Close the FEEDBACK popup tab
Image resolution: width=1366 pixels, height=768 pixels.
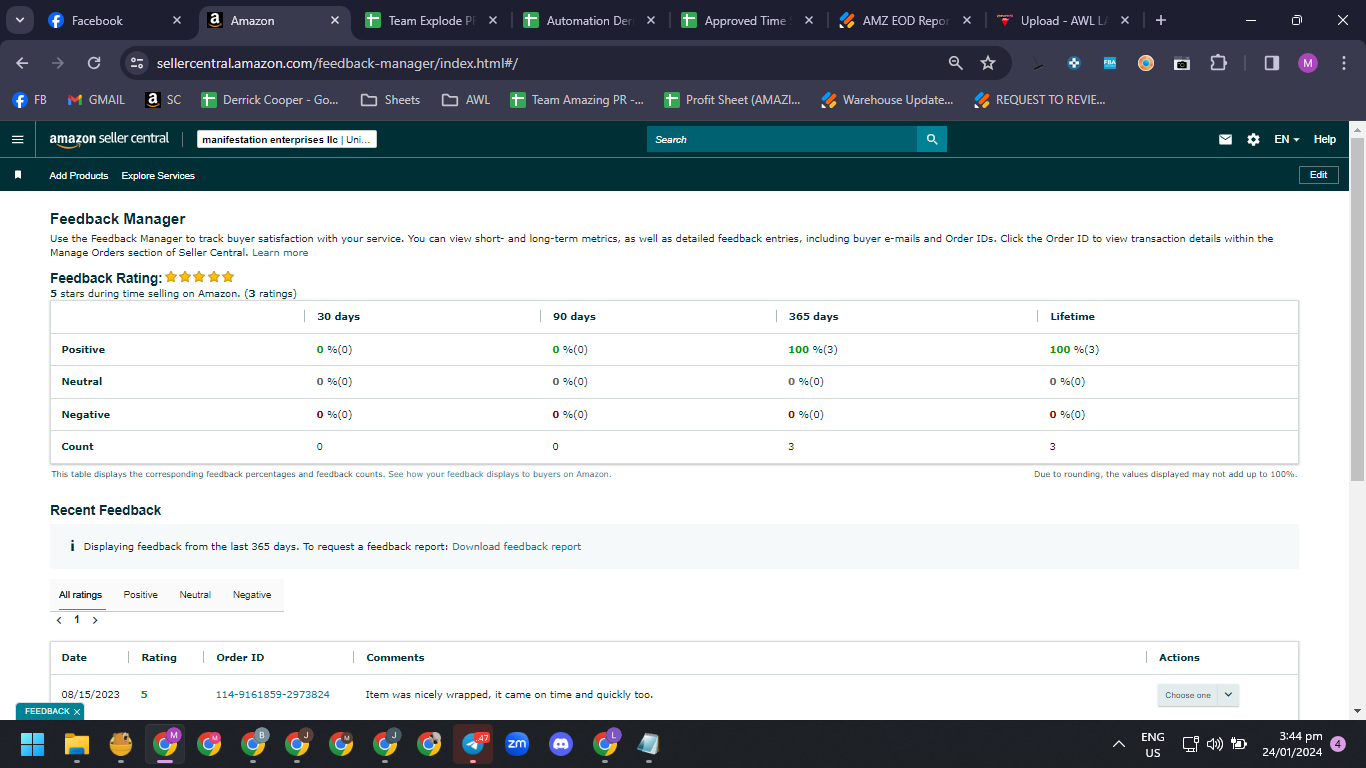click(x=76, y=712)
